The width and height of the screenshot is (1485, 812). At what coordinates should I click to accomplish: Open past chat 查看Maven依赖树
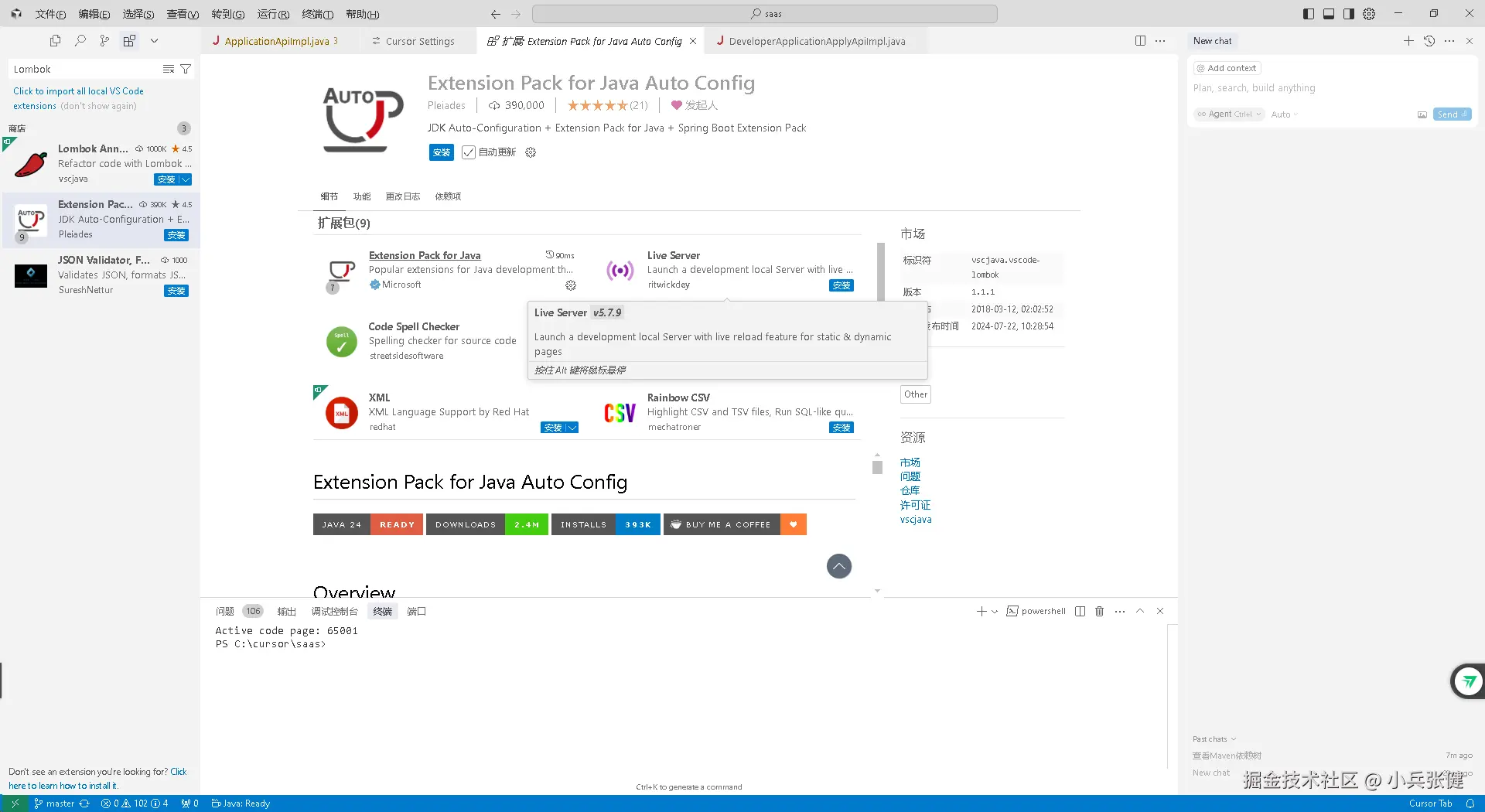point(1227,756)
